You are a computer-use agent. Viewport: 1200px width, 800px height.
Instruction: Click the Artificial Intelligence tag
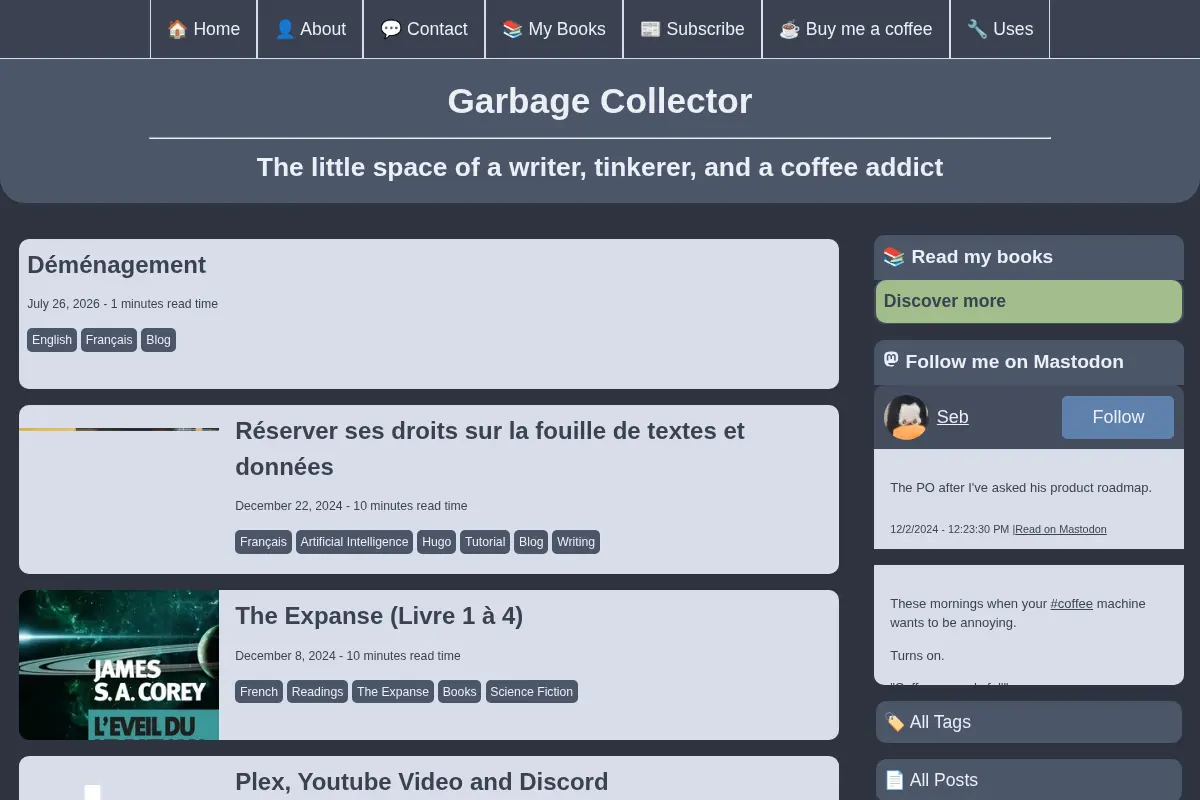(354, 542)
